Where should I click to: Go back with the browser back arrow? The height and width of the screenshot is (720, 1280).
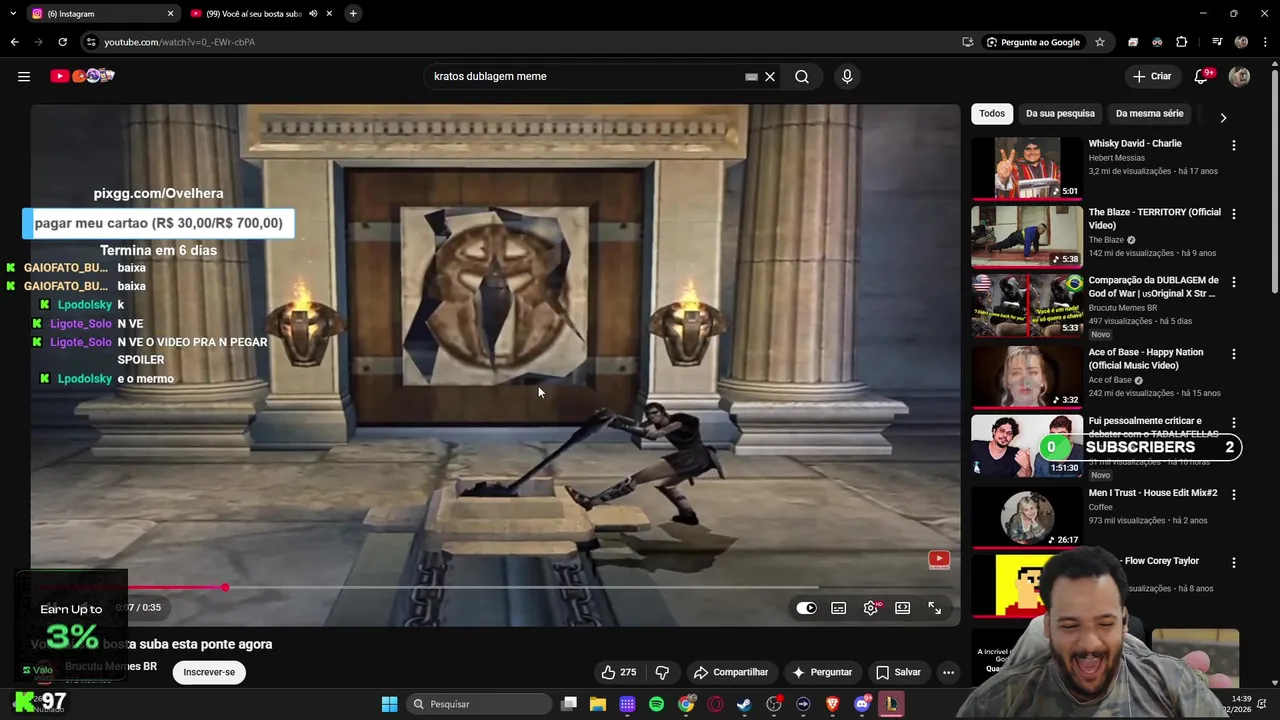click(x=14, y=42)
